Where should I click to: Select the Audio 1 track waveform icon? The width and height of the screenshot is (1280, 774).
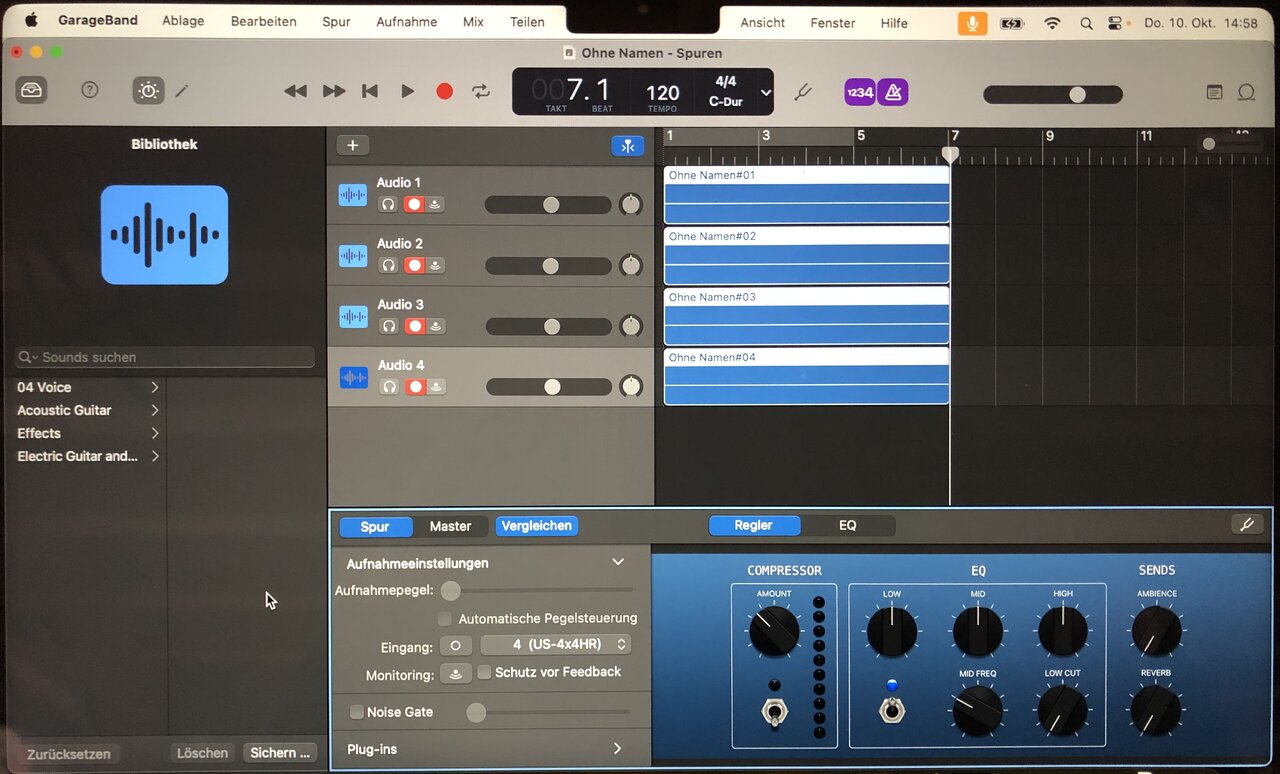pyautogui.click(x=353, y=195)
